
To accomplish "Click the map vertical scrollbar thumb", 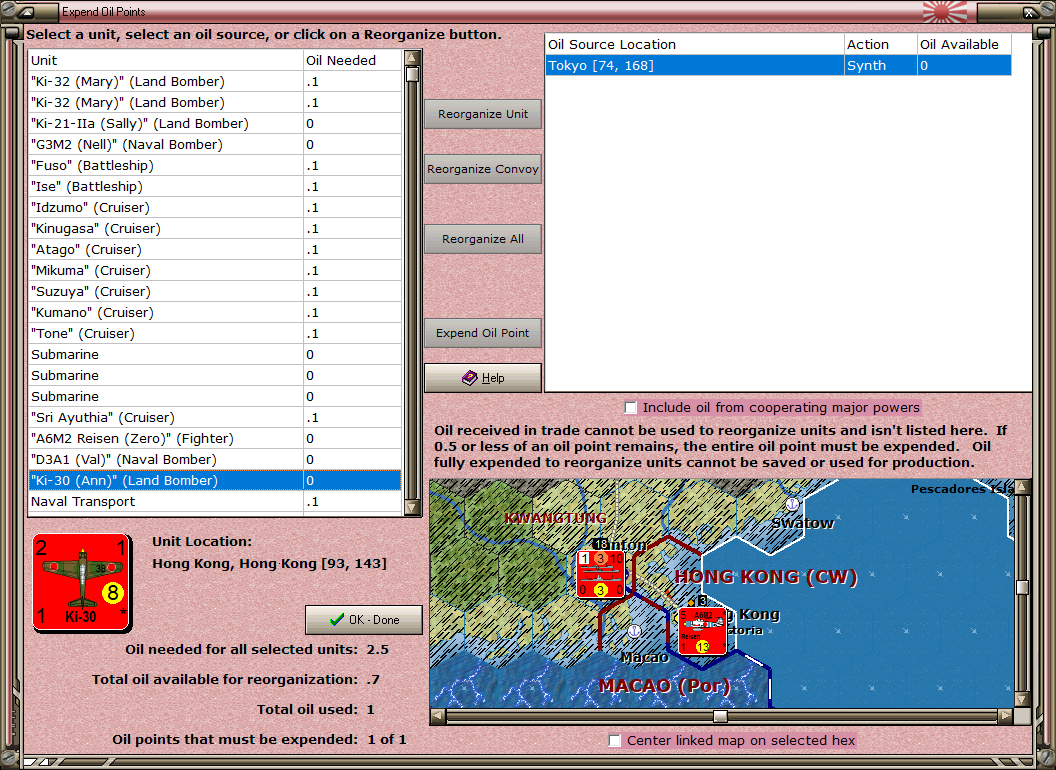I will [1022, 587].
